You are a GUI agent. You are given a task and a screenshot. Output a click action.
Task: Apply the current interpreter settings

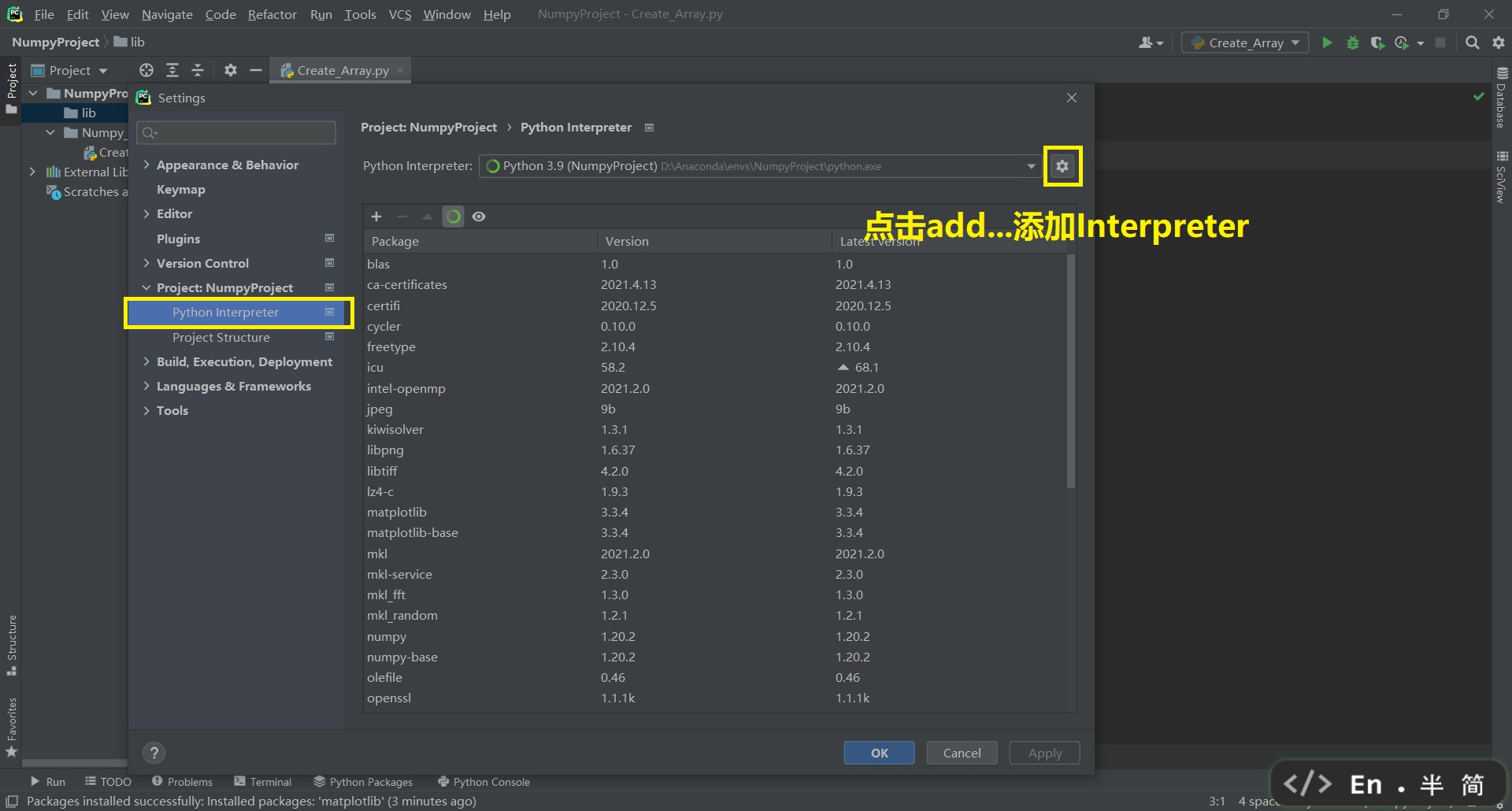1043,753
